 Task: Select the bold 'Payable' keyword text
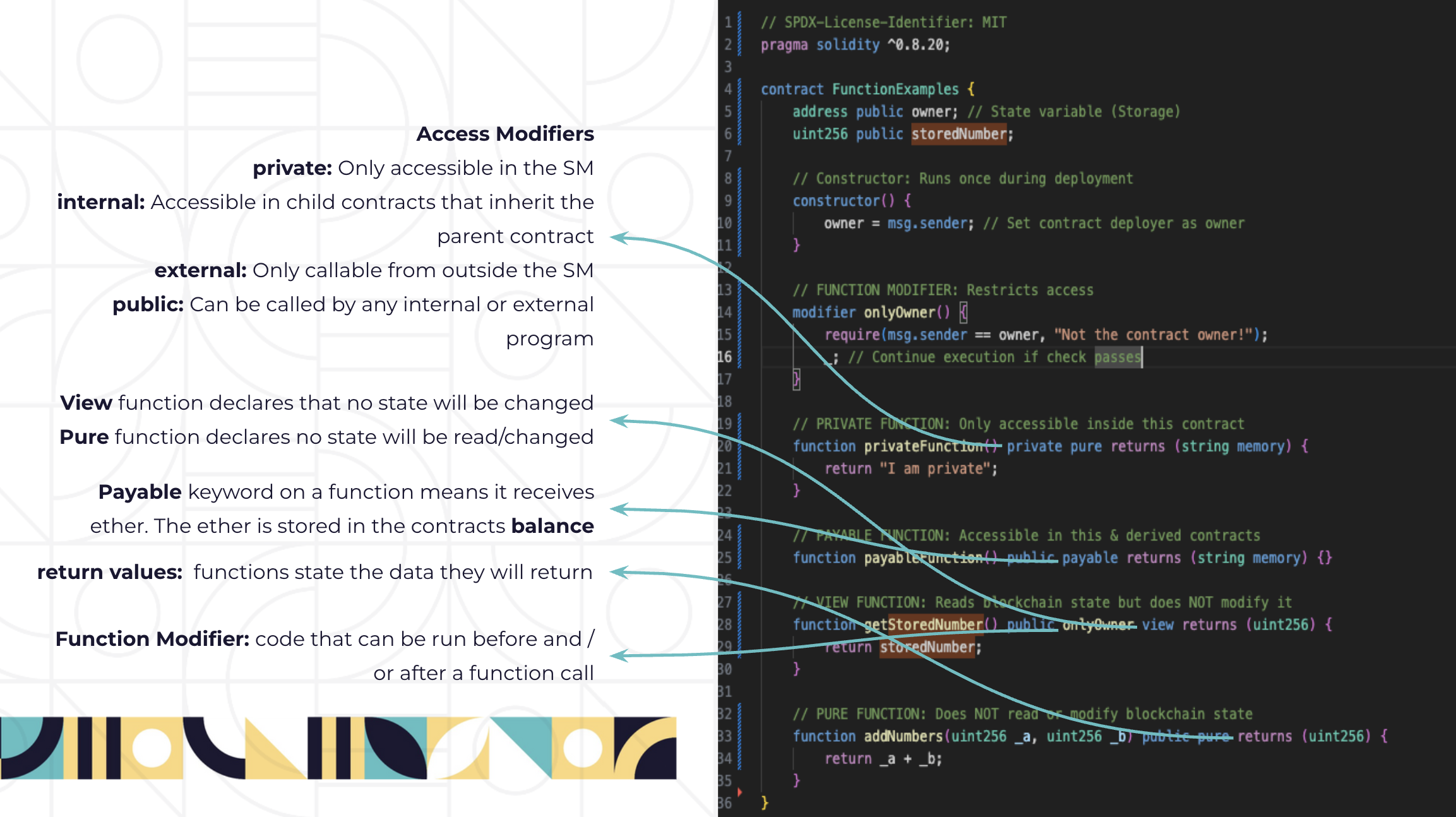[140, 492]
